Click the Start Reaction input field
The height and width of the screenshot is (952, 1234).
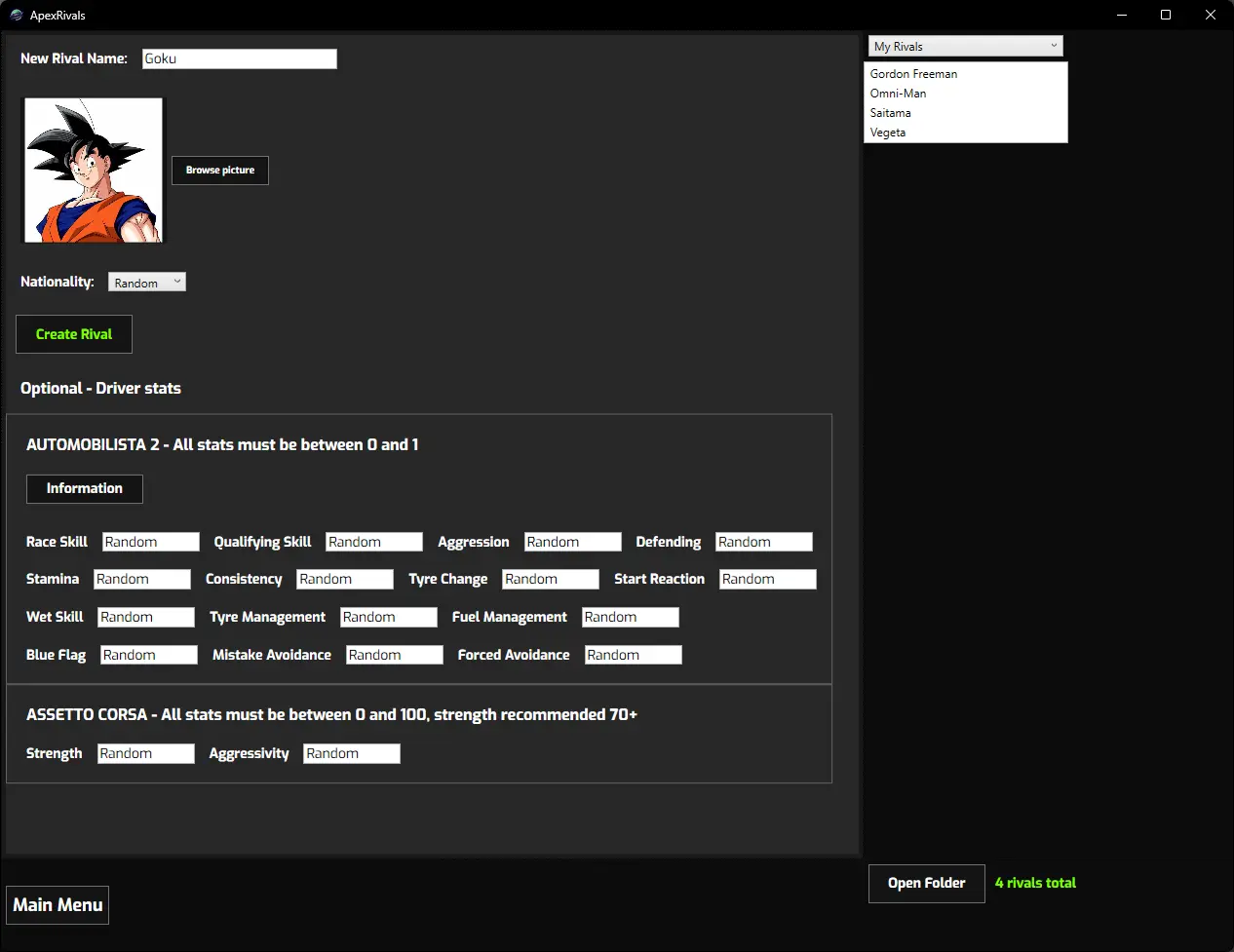click(x=768, y=579)
